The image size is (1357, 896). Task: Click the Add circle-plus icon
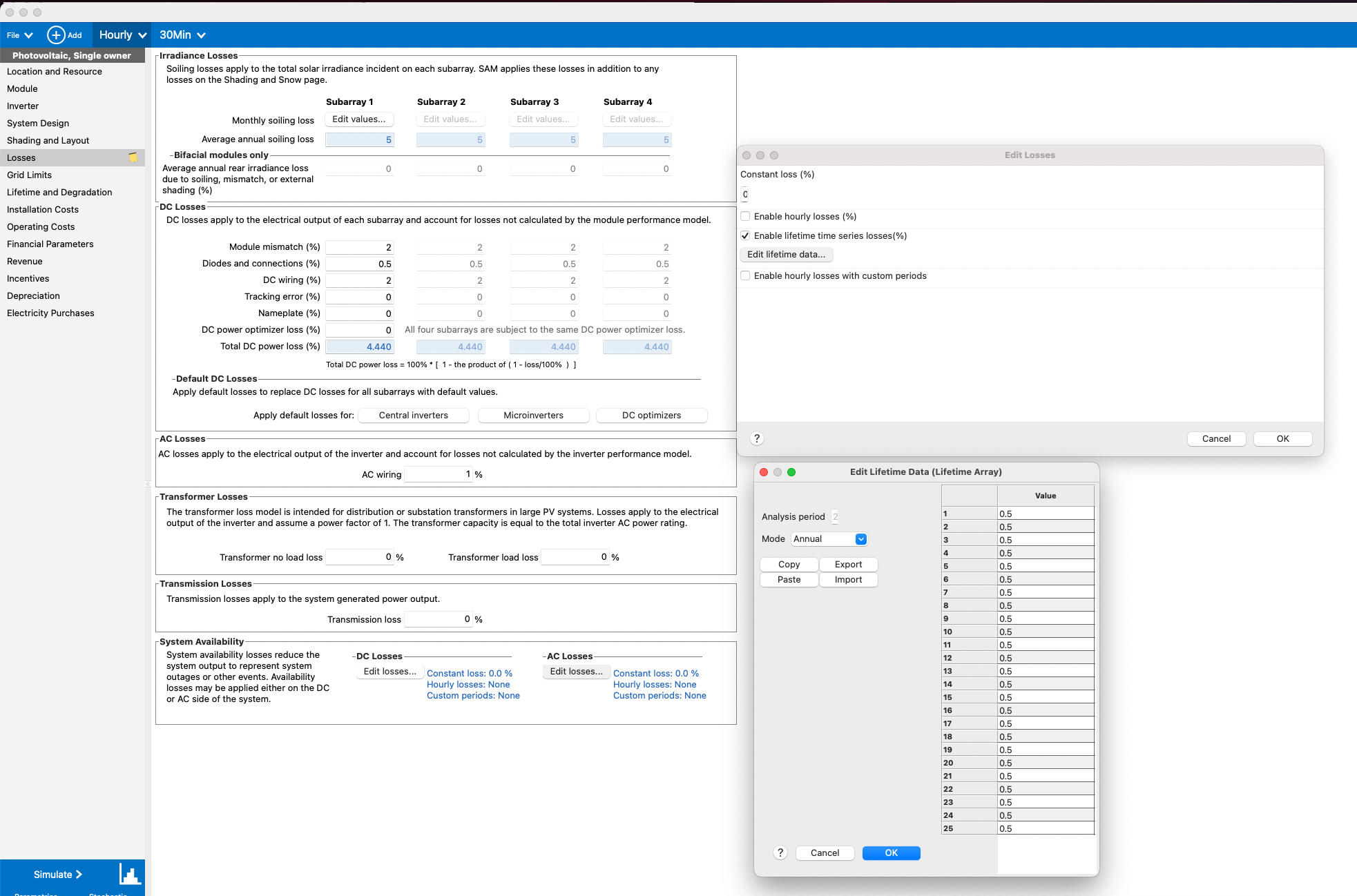[x=56, y=35]
